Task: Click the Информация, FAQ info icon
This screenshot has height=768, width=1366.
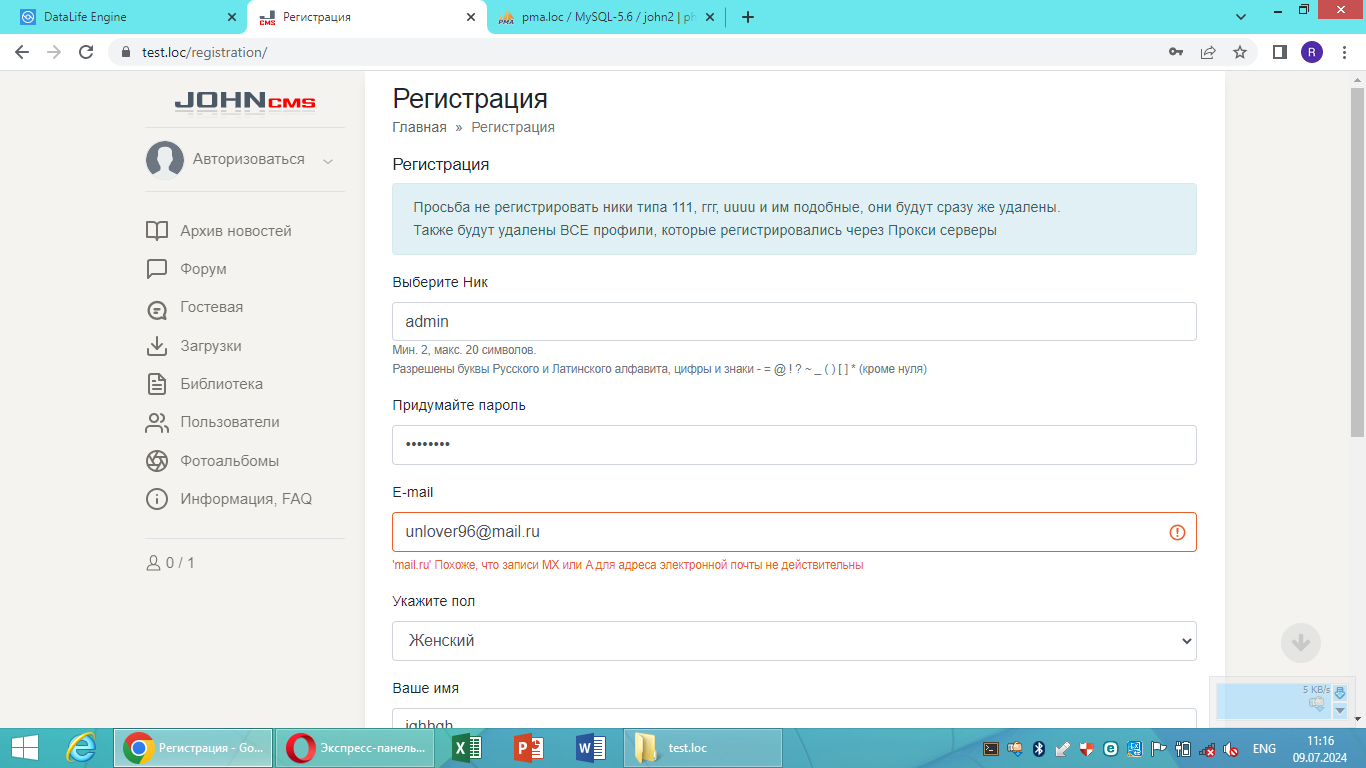Action: coord(157,499)
